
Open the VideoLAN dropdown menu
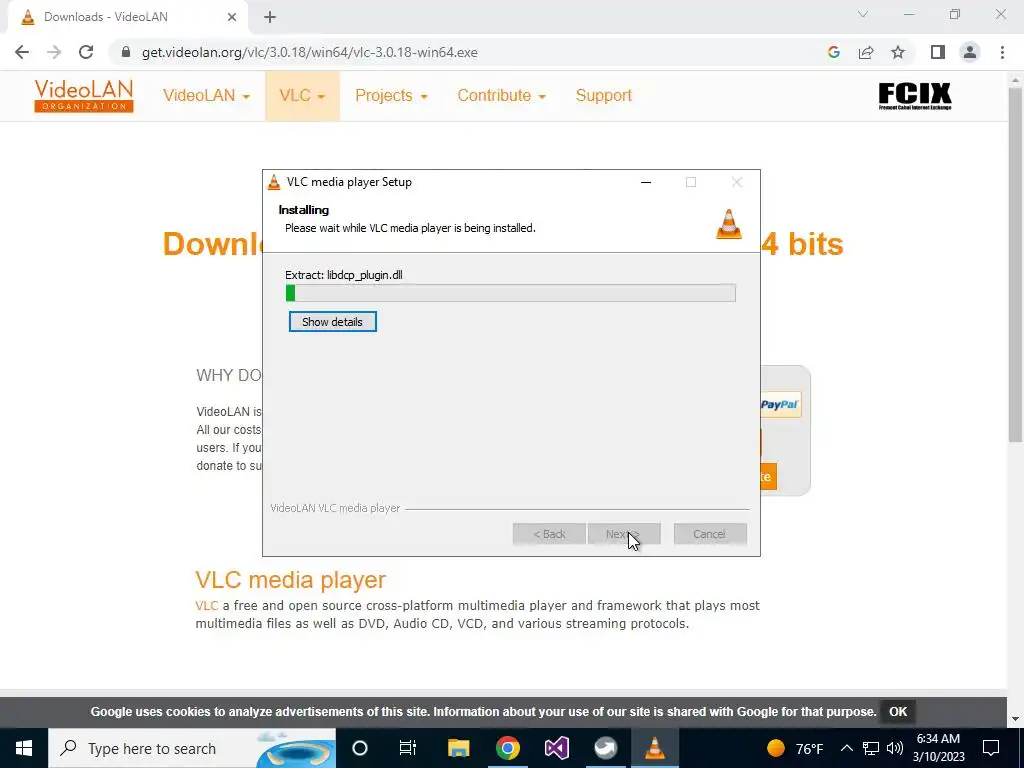click(206, 95)
